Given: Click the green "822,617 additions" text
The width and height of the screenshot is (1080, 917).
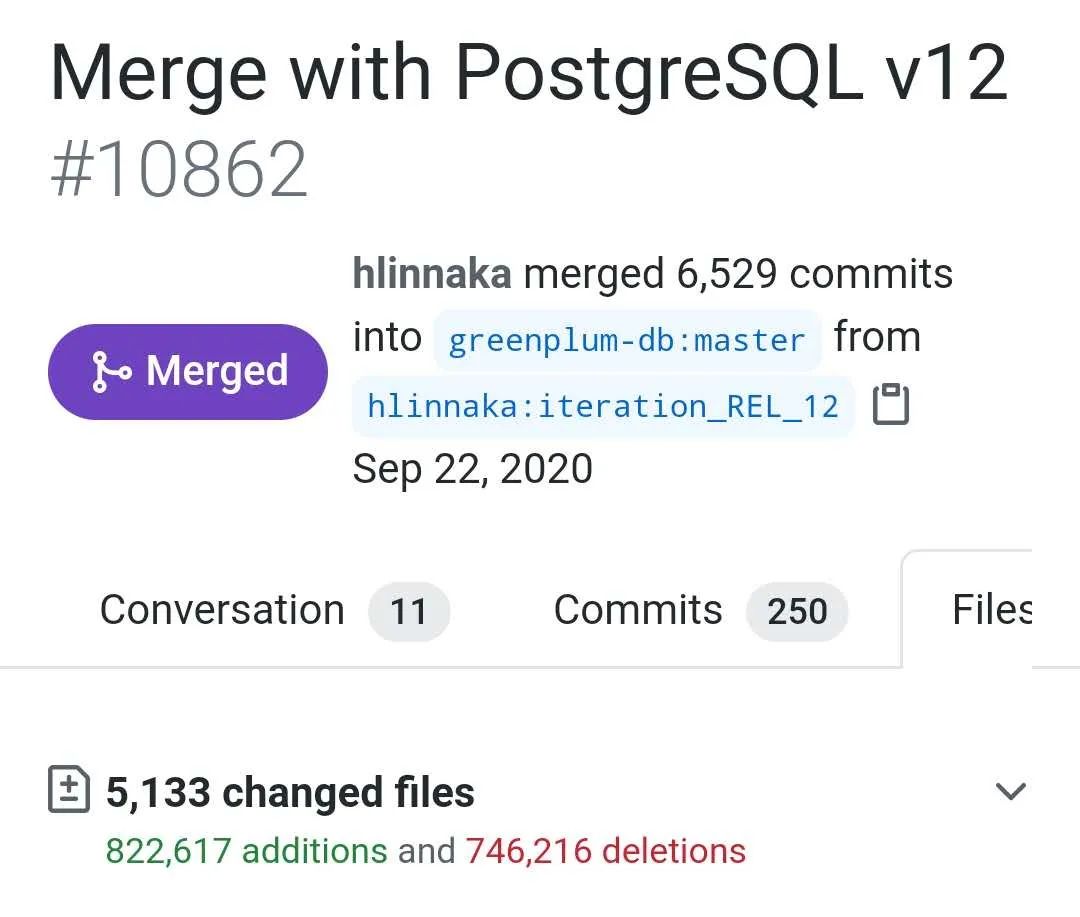Looking at the screenshot, I should pos(246,851).
